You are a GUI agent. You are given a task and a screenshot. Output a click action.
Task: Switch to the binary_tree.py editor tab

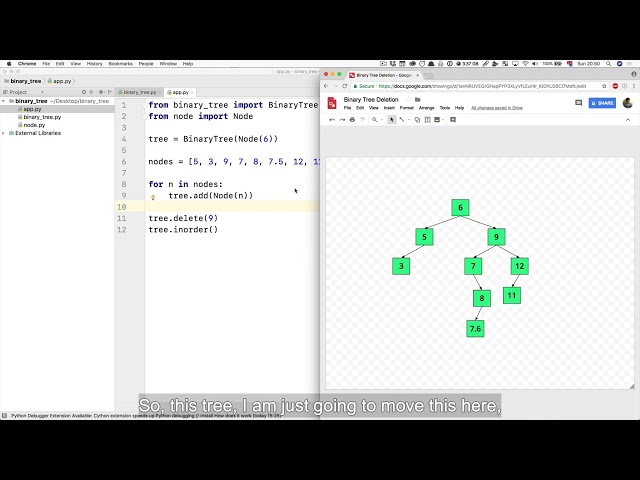[138, 92]
